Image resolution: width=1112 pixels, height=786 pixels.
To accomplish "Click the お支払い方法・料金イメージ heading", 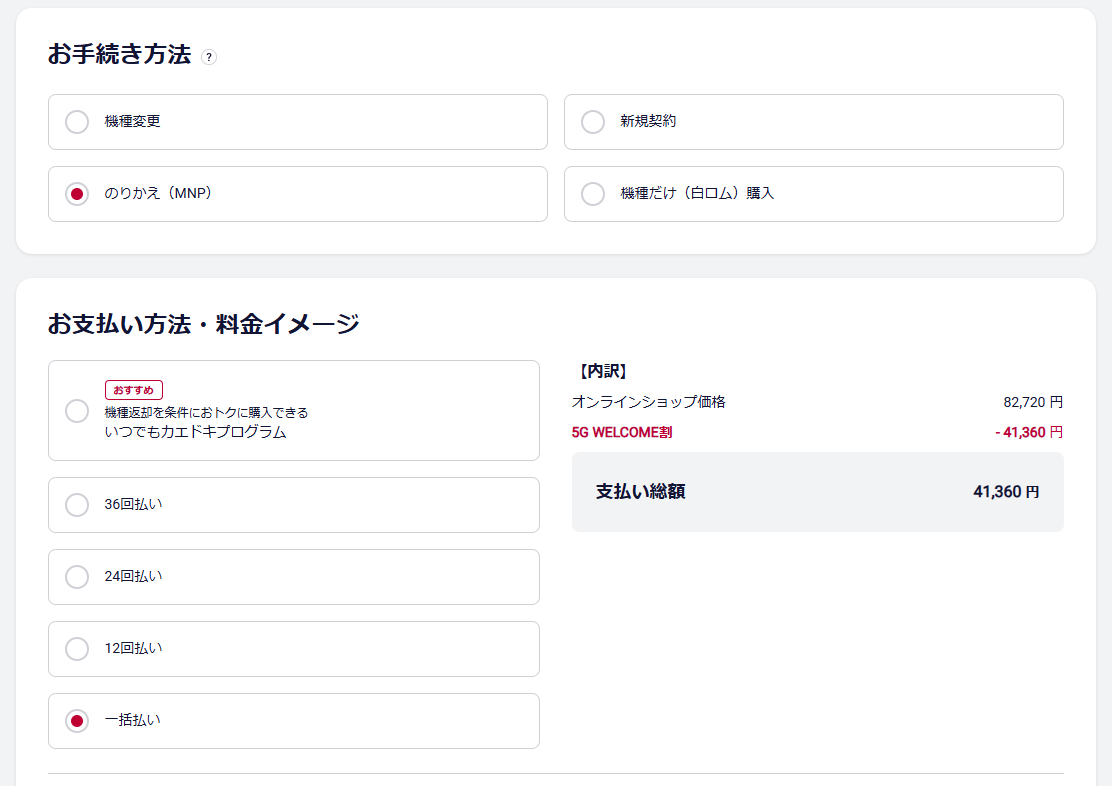I will pyautogui.click(x=203, y=324).
